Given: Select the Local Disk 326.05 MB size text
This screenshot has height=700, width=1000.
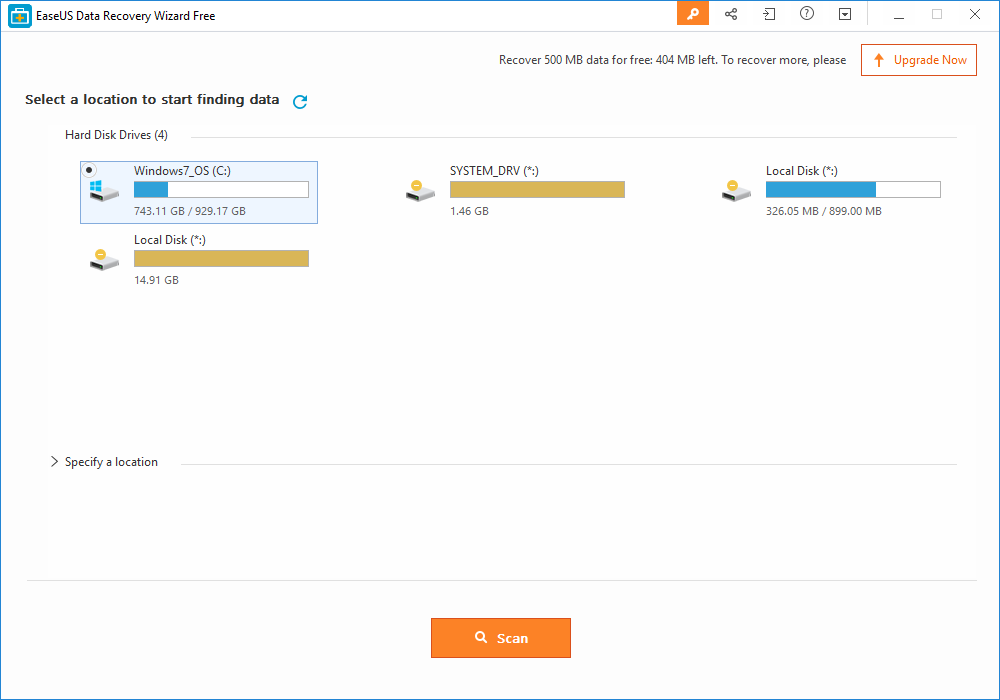Looking at the screenshot, I should (x=823, y=211).
